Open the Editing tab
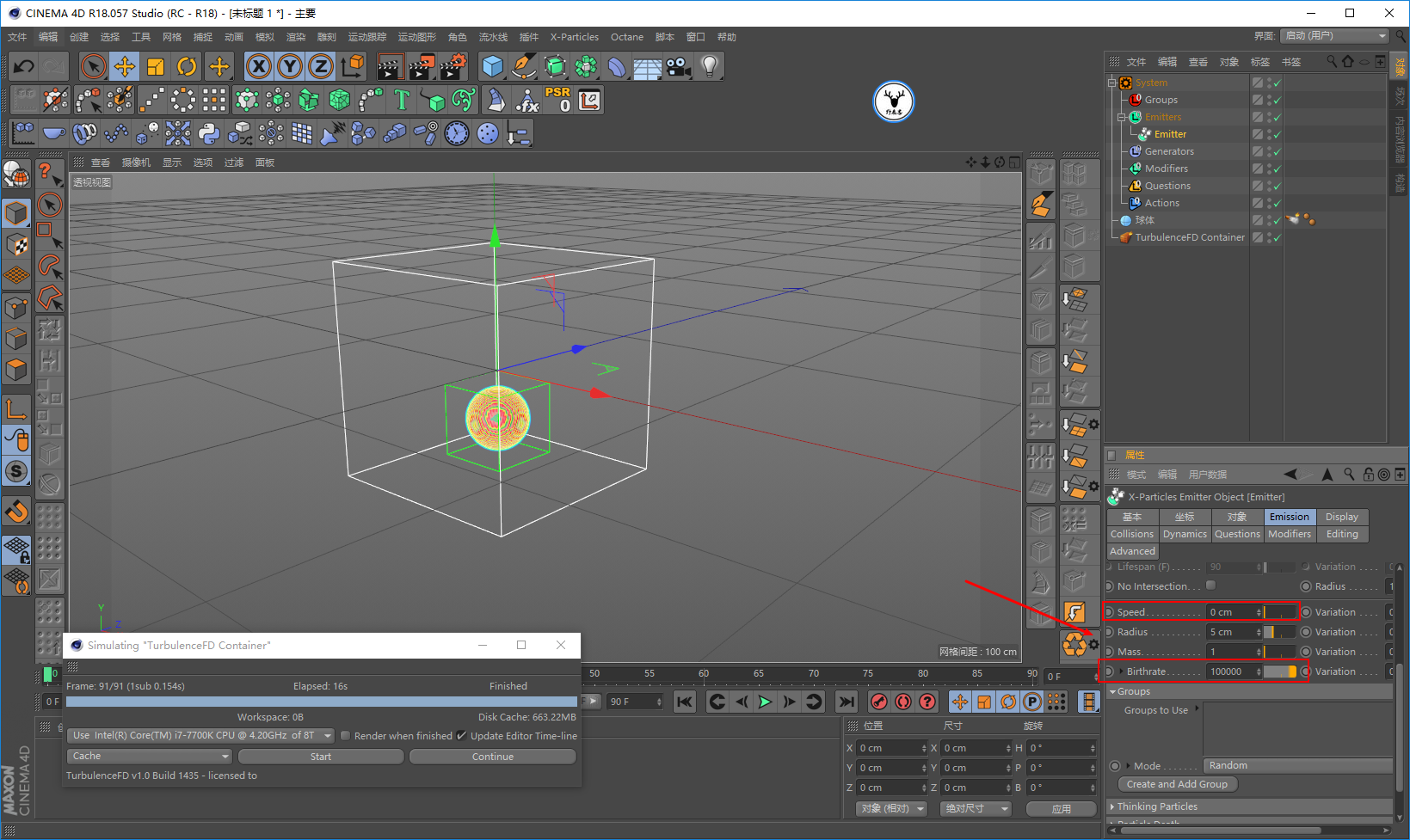Viewport: 1410px width, 840px height. pos(1342,534)
